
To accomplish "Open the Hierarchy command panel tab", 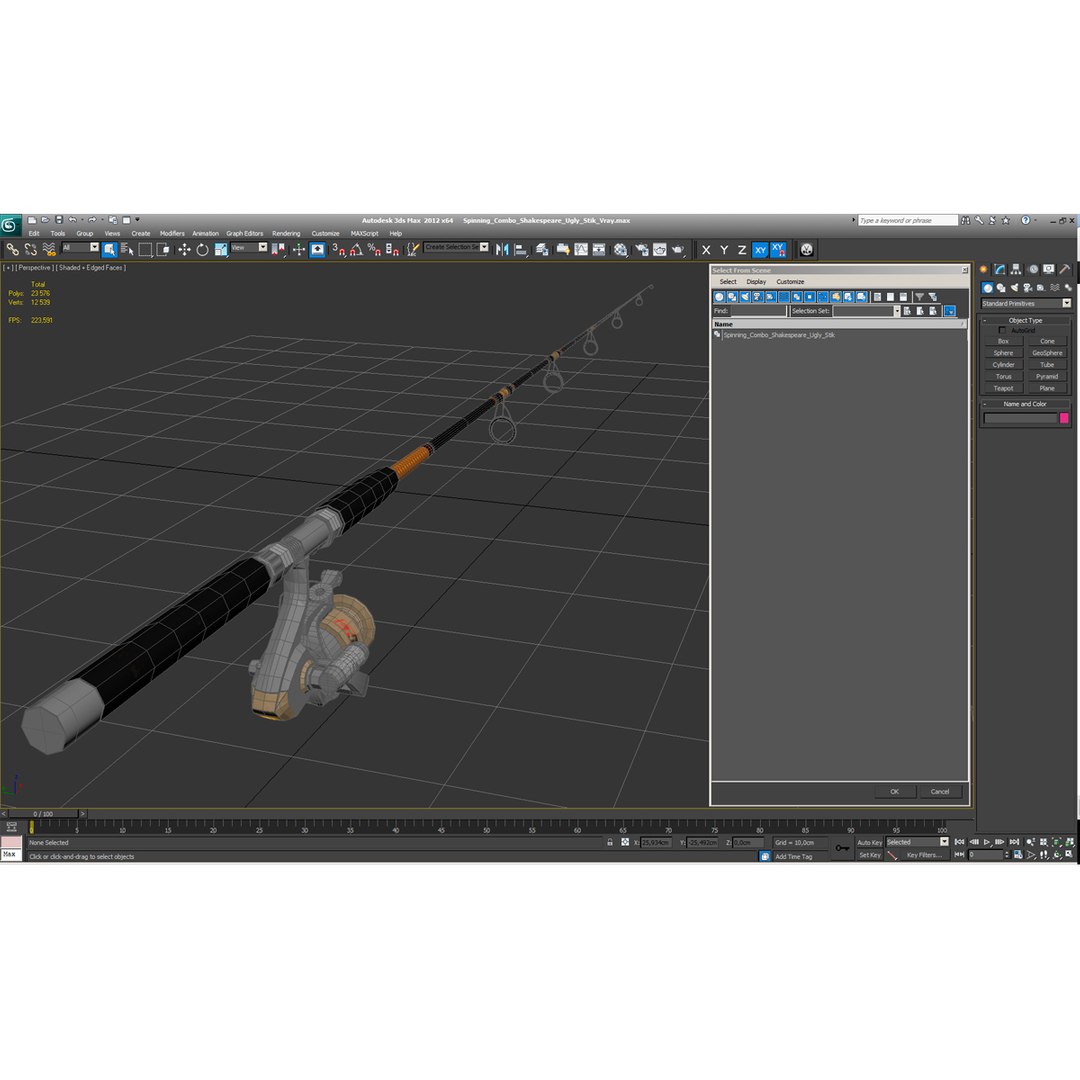I will point(1016,269).
